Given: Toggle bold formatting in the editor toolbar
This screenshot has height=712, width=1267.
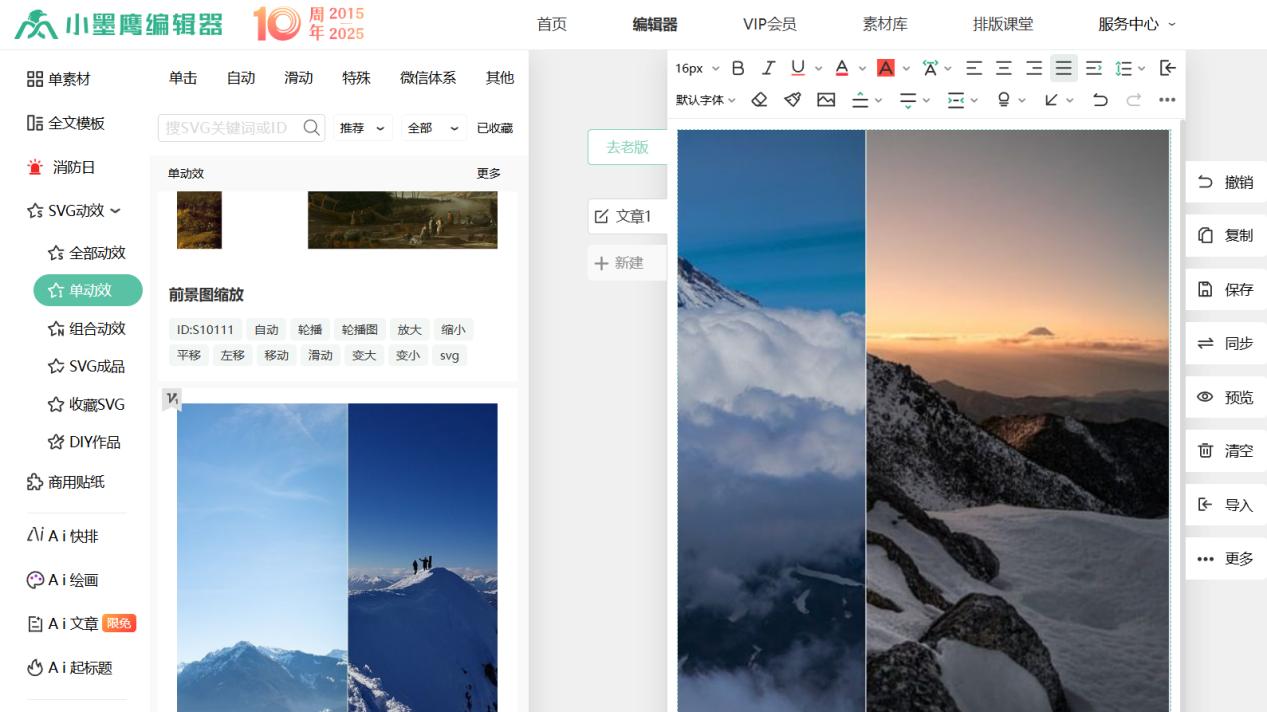Looking at the screenshot, I should (738, 68).
